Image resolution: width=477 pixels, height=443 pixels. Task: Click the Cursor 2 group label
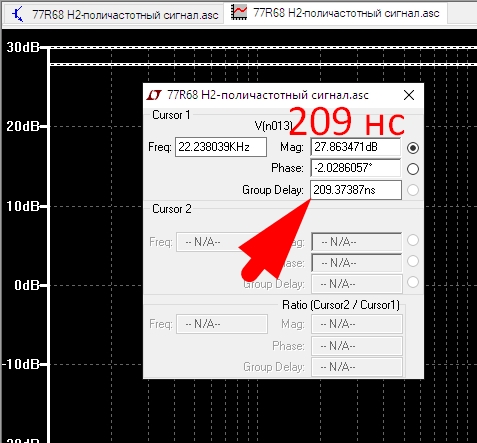172,209
